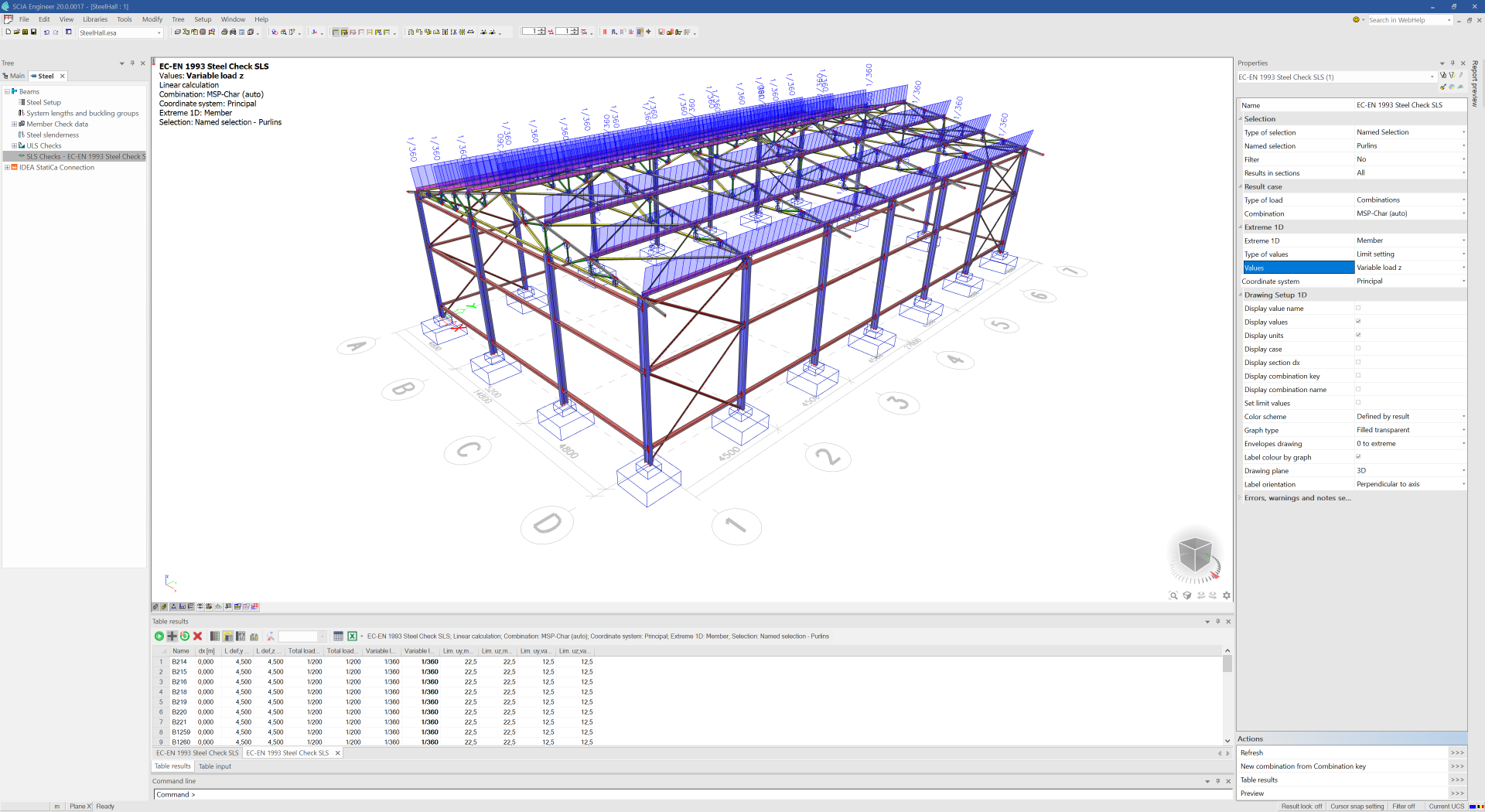Open the SteelHall.esa project dropdown
The height and width of the screenshot is (812, 1485).
[159, 32]
